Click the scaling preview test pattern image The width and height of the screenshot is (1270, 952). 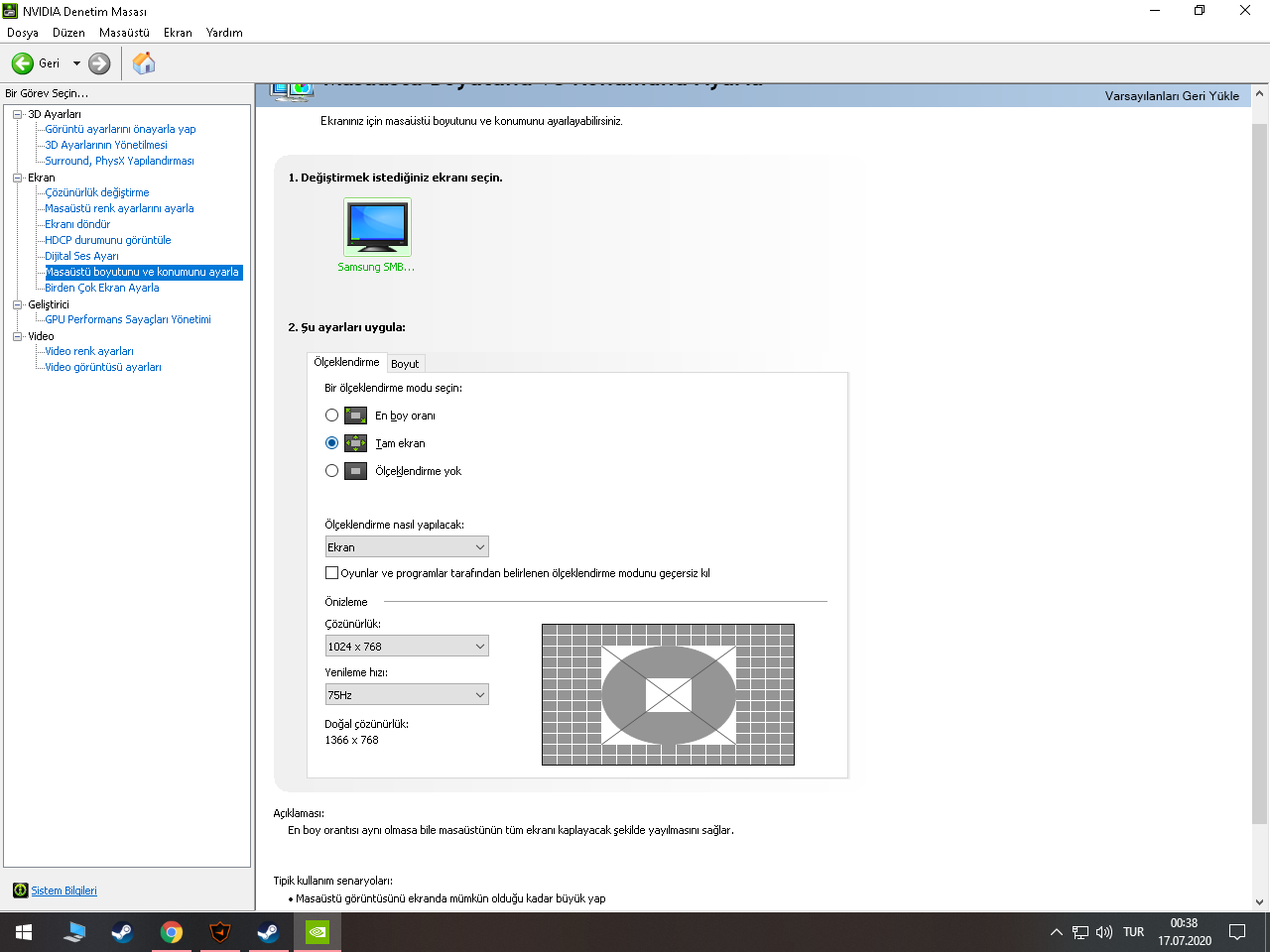click(668, 694)
